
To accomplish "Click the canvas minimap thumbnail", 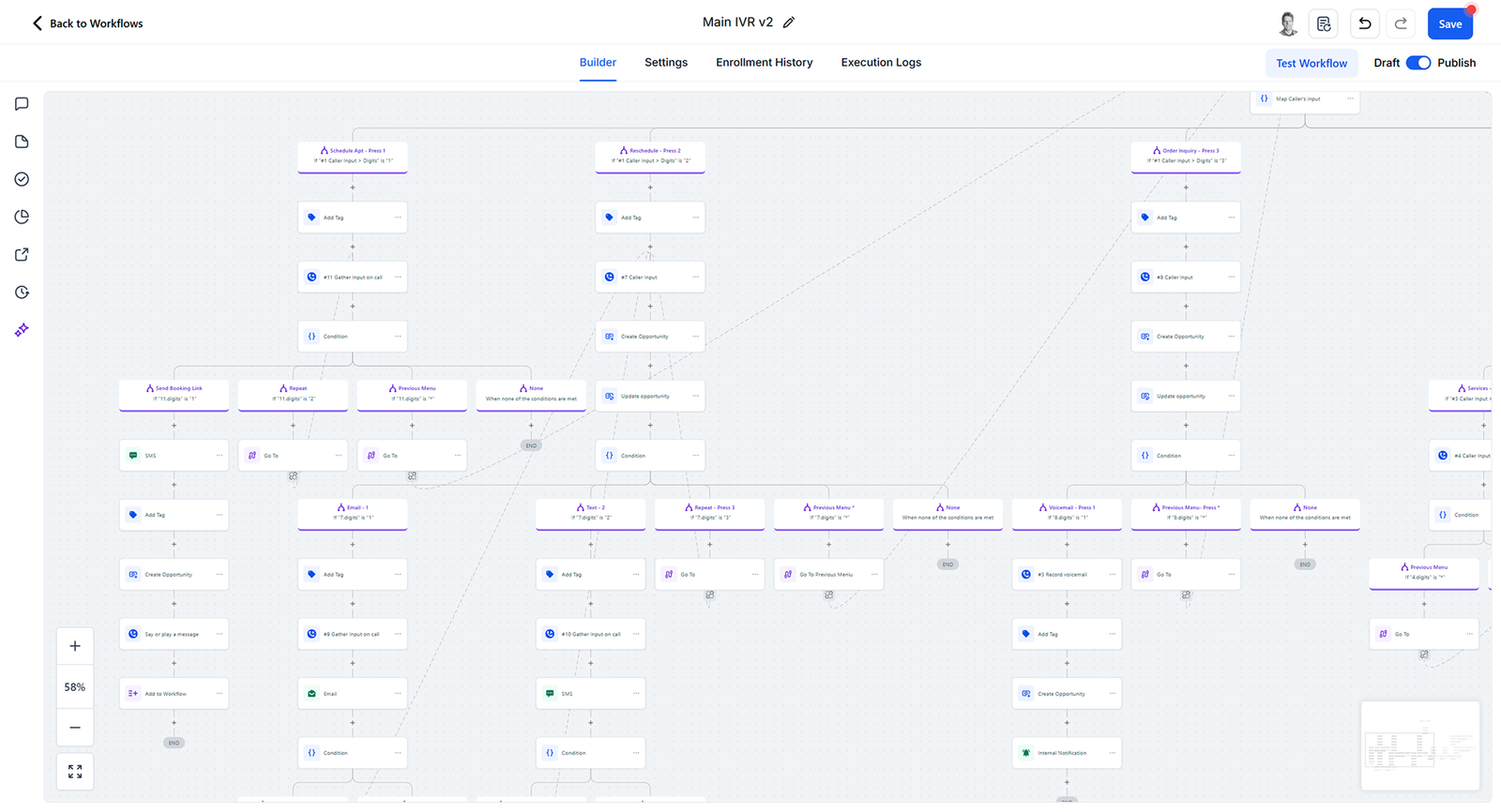I will point(1419,746).
